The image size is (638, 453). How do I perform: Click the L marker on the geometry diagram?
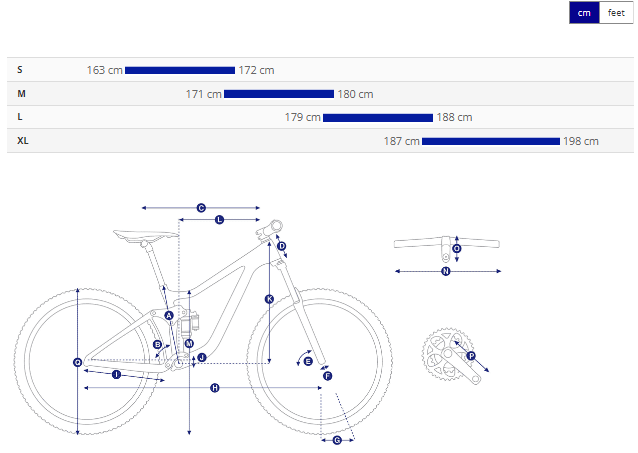(x=220, y=219)
